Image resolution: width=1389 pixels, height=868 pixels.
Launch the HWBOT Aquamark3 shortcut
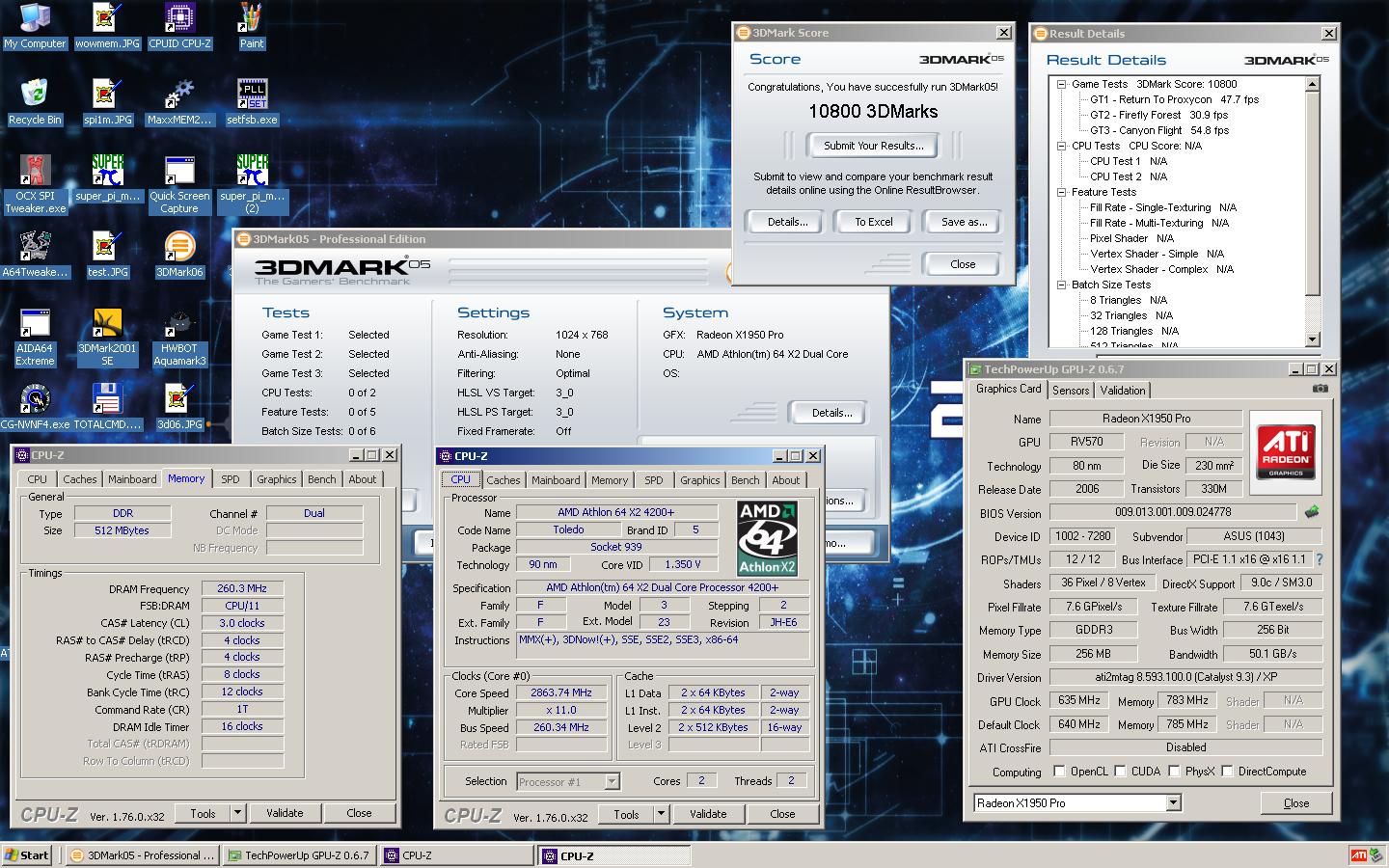pos(179,338)
